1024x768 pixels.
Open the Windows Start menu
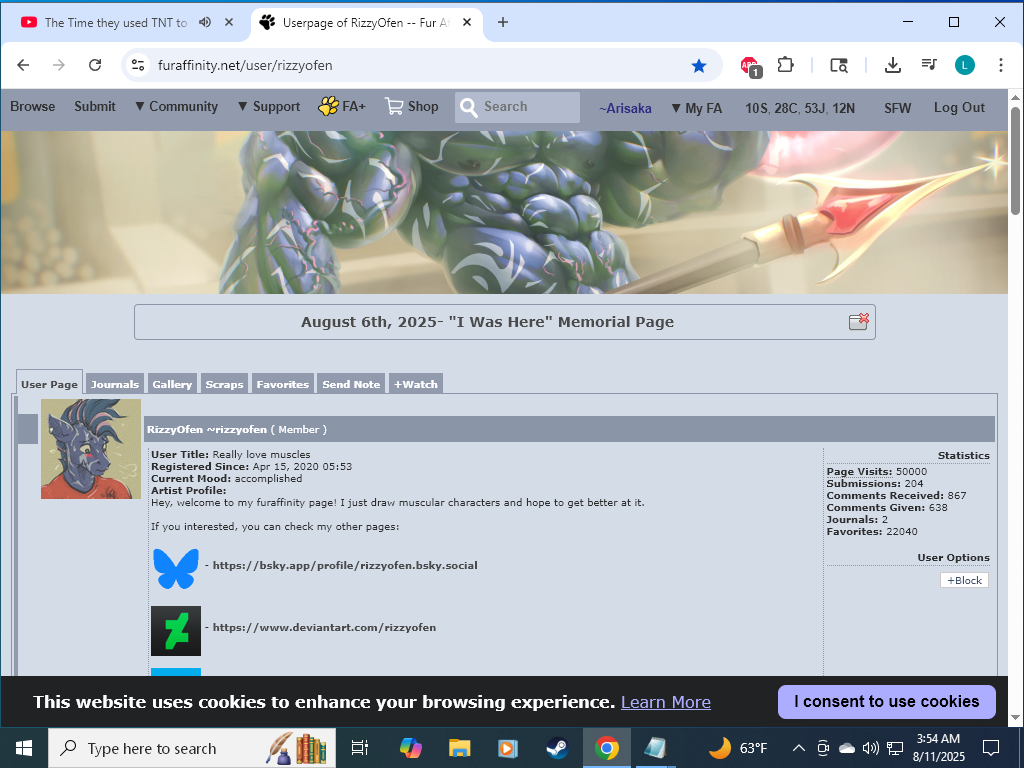point(24,748)
